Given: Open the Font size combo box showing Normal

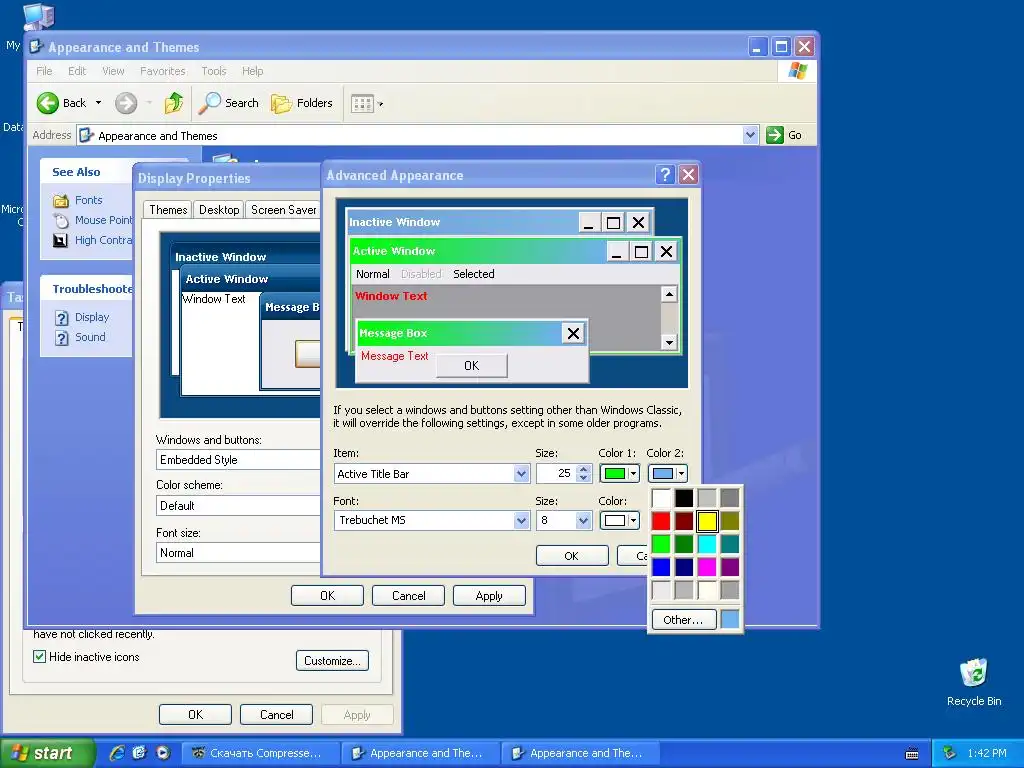Looking at the screenshot, I should pyautogui.click(x=238, y=552).
